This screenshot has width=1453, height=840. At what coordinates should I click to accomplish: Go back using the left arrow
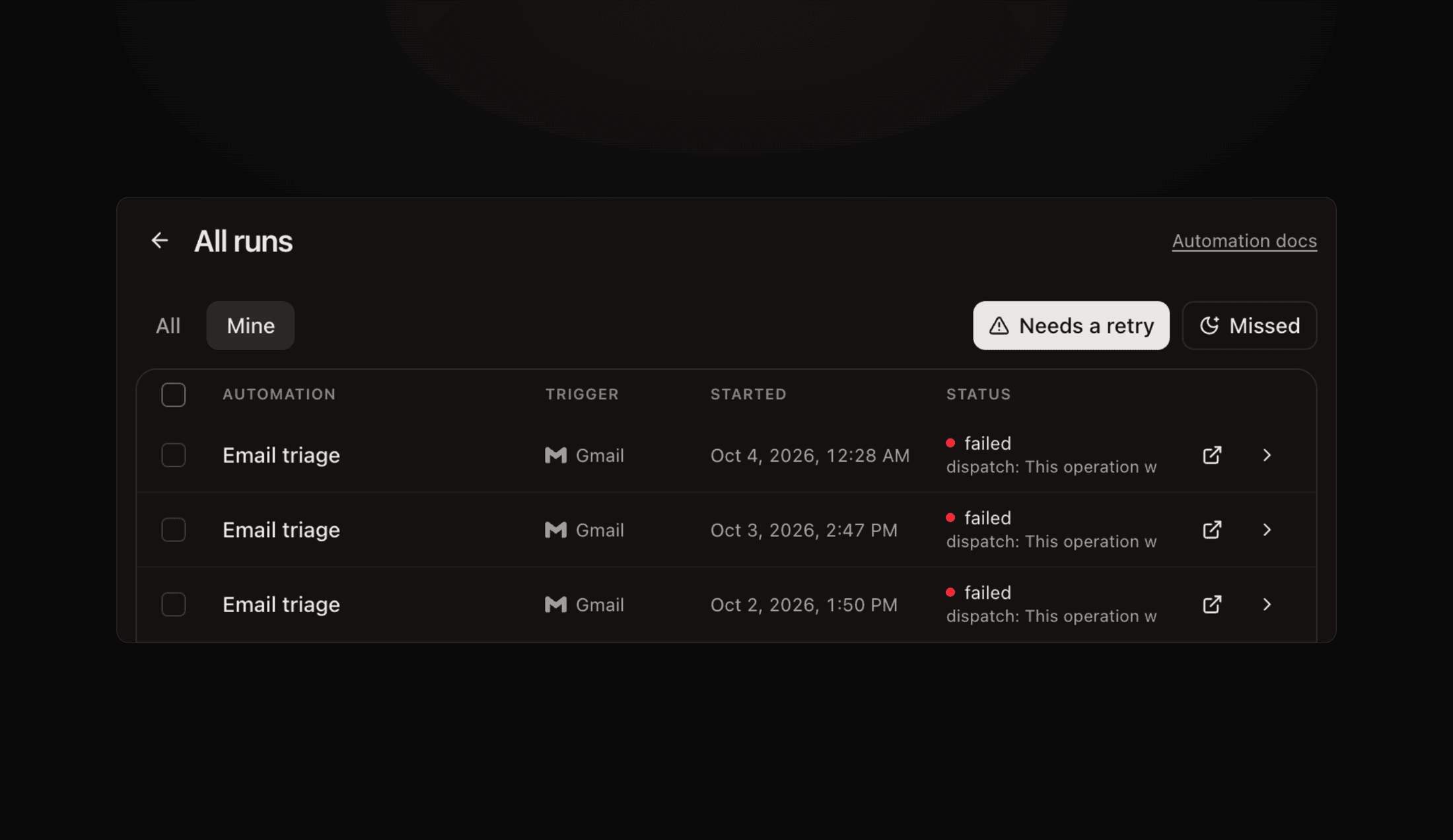click(159, 240)
